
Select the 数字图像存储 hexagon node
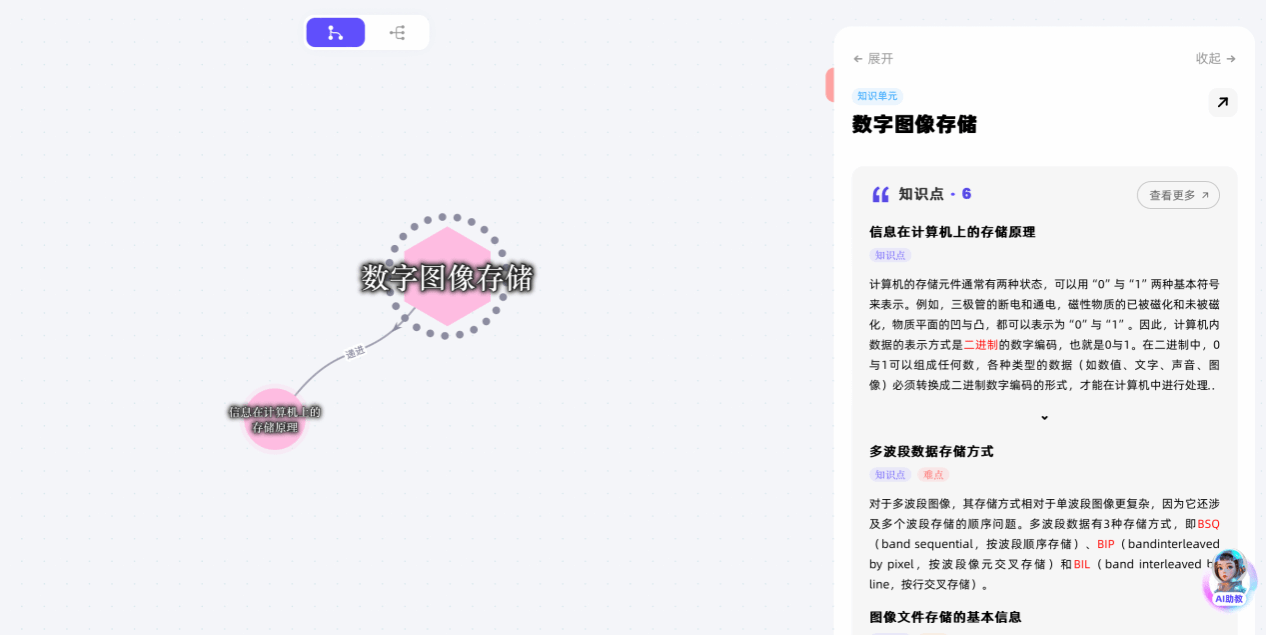(x=447, y=277)
